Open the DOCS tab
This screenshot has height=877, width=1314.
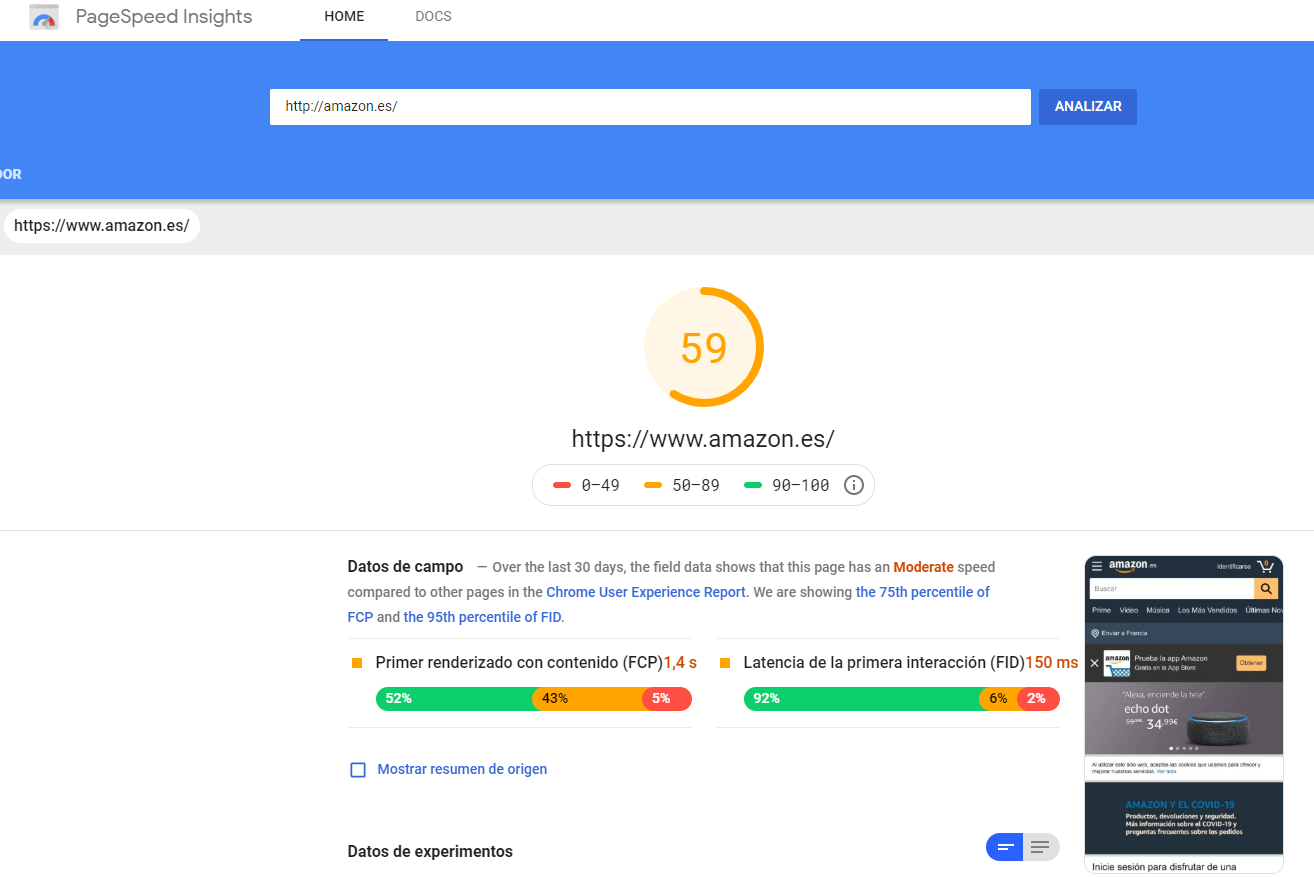[433, 17]
